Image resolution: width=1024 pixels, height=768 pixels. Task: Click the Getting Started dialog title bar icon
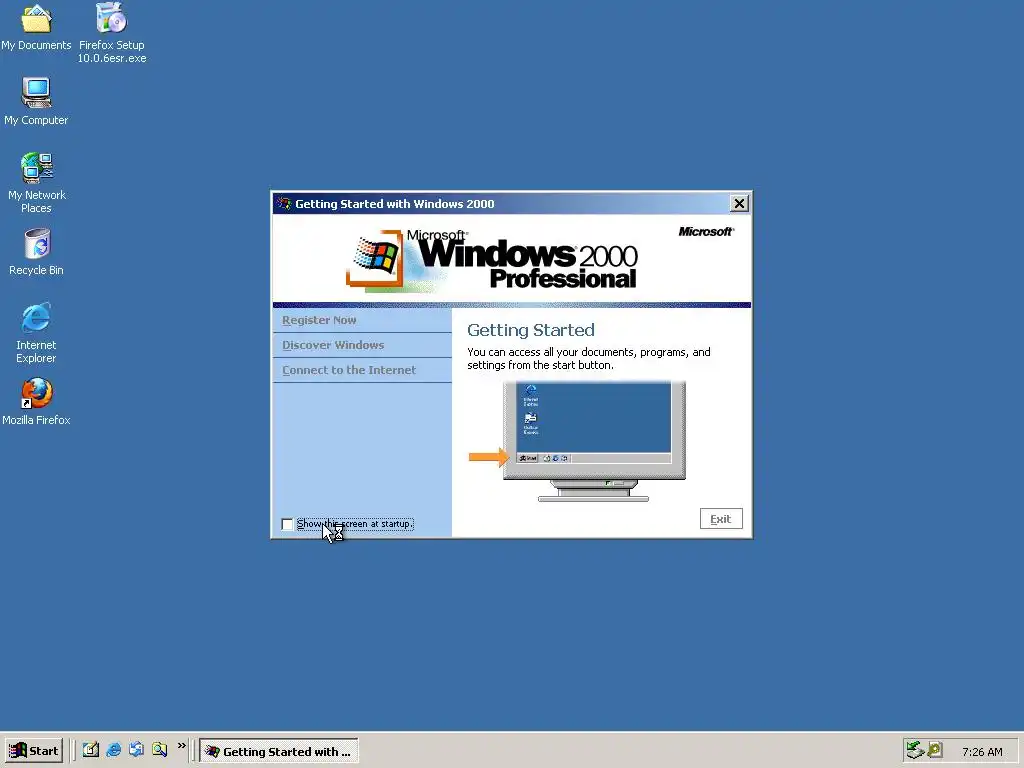click(283, 204)
